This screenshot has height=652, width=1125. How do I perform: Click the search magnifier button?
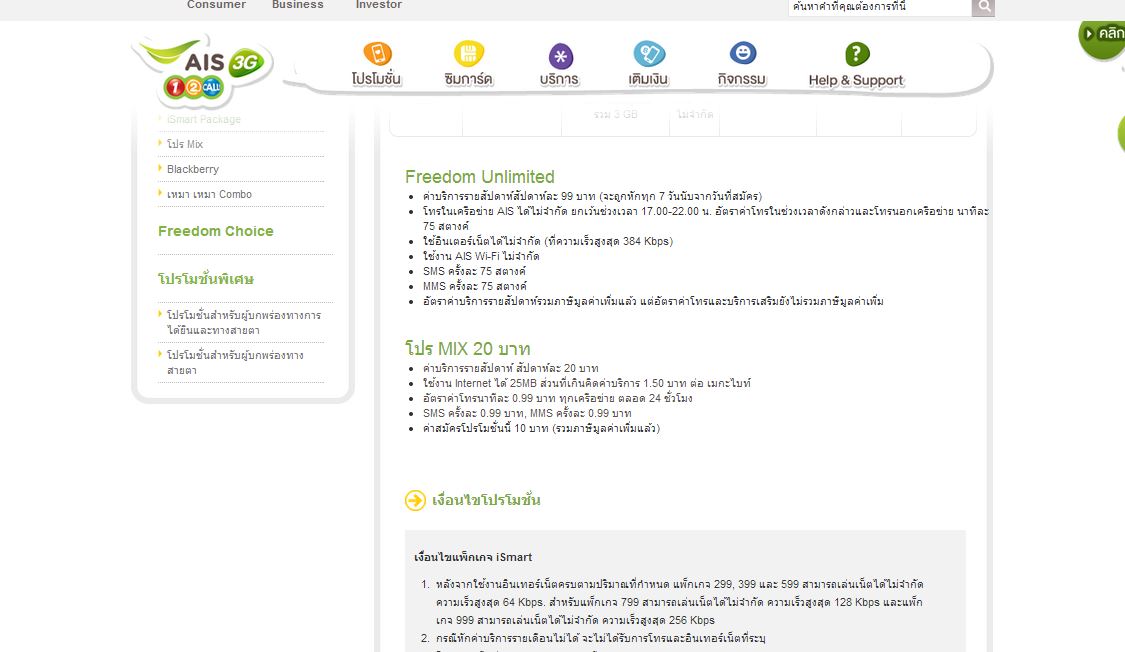tap(983, 7)
